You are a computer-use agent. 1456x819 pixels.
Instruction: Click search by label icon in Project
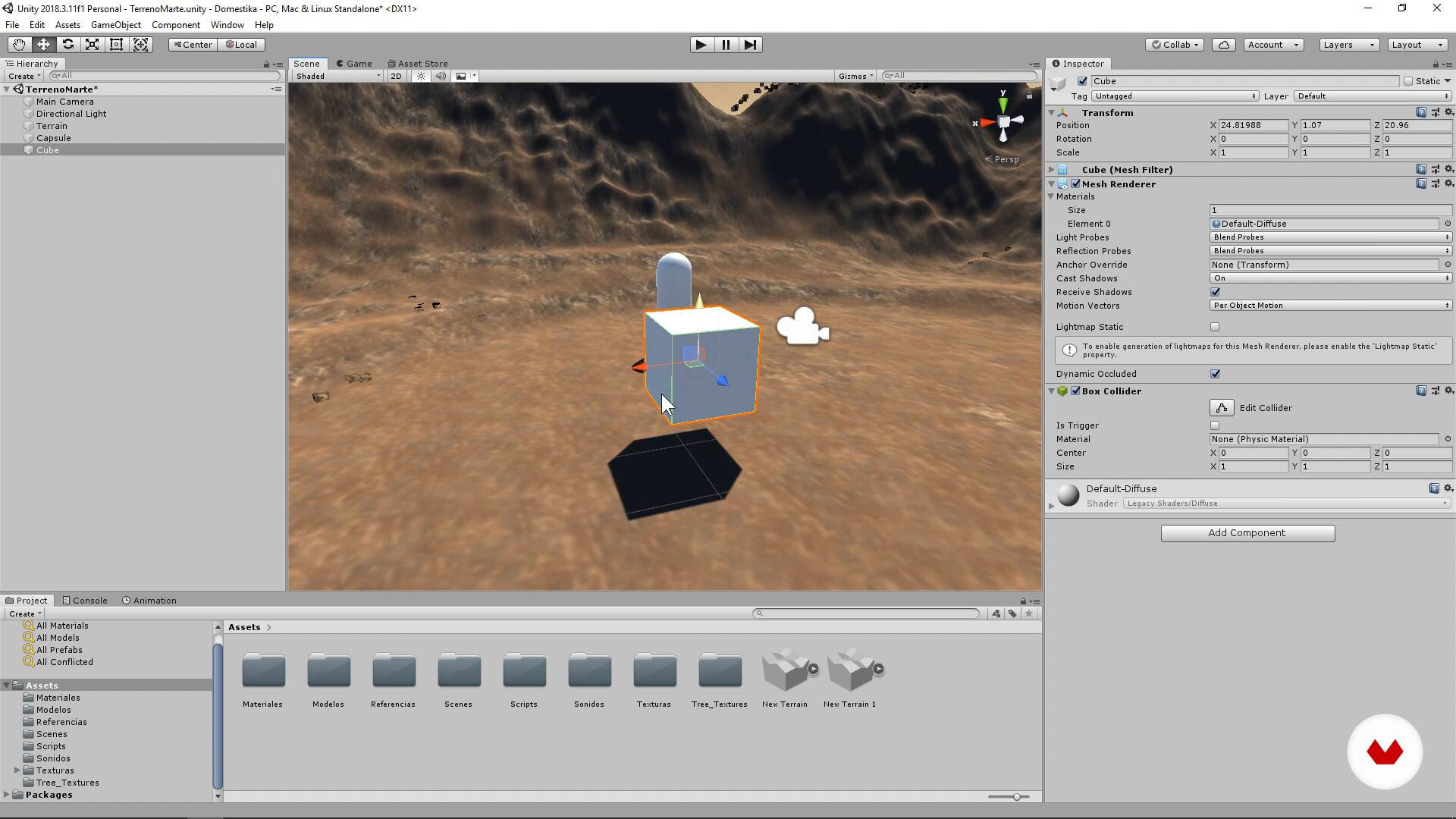[x=1012, y=613]
